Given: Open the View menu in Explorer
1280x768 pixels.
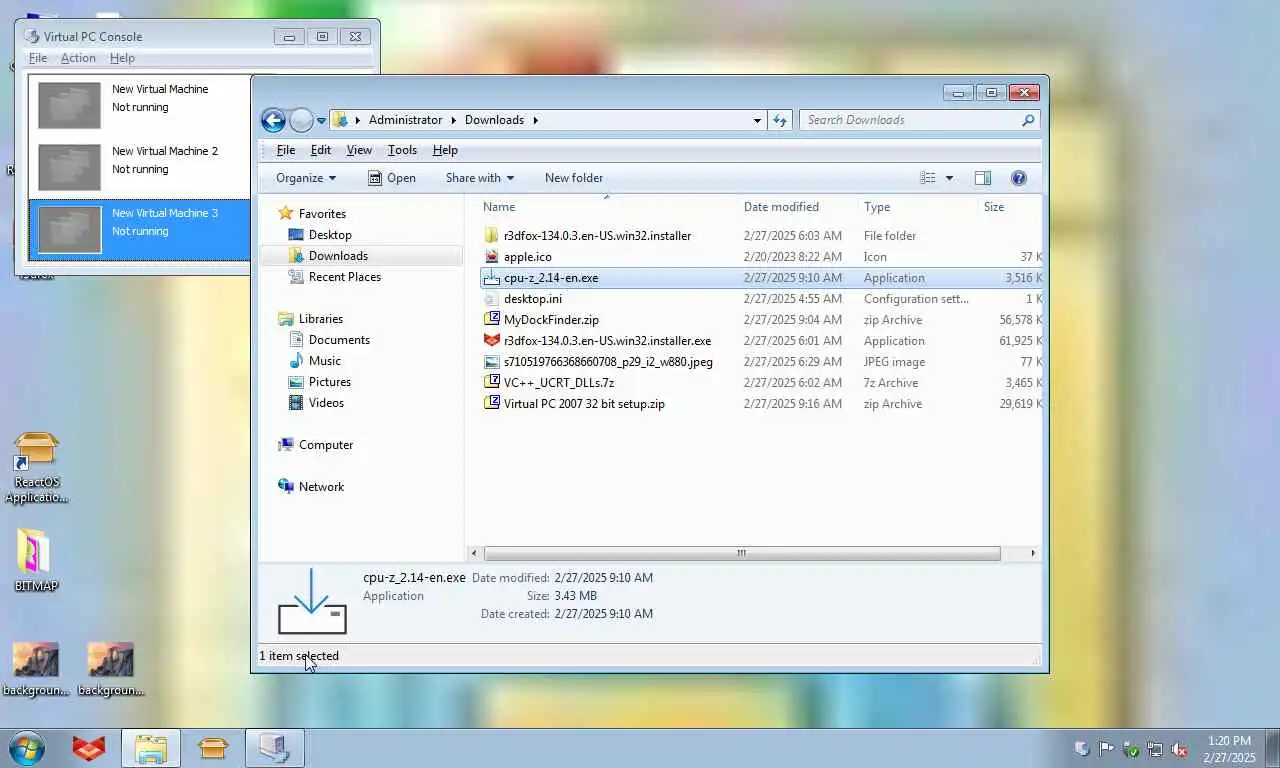Looking at the screenshot, I should (x=359, y=150).
